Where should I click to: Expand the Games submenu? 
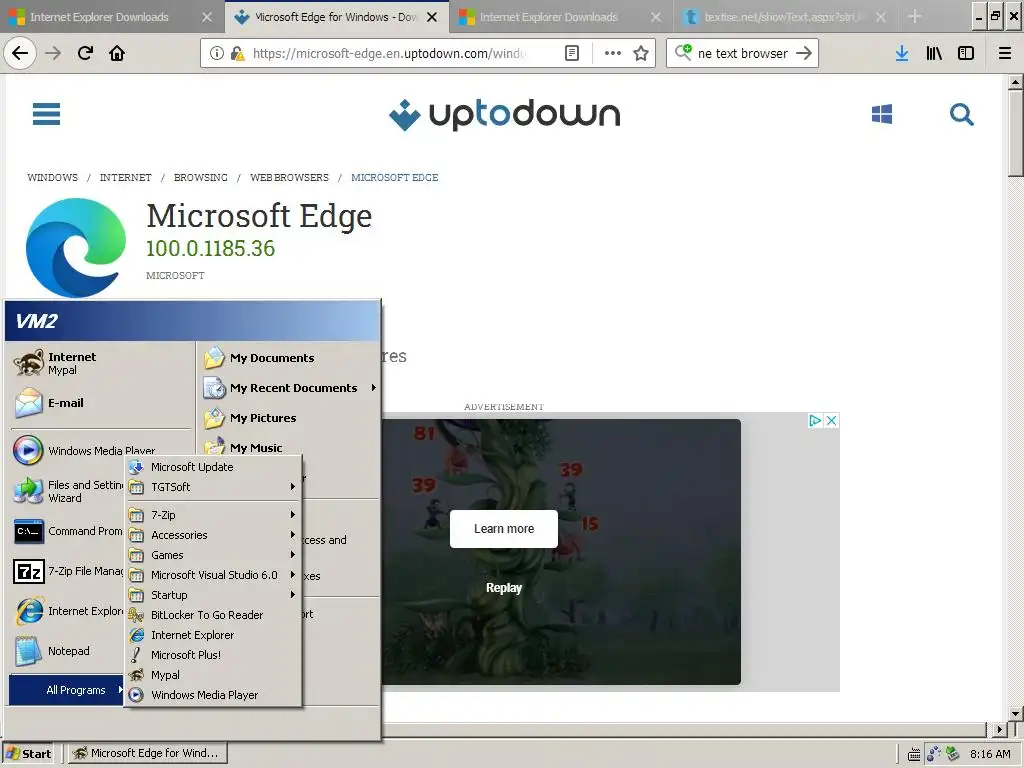pyautogui.click(x=214, y=554)
